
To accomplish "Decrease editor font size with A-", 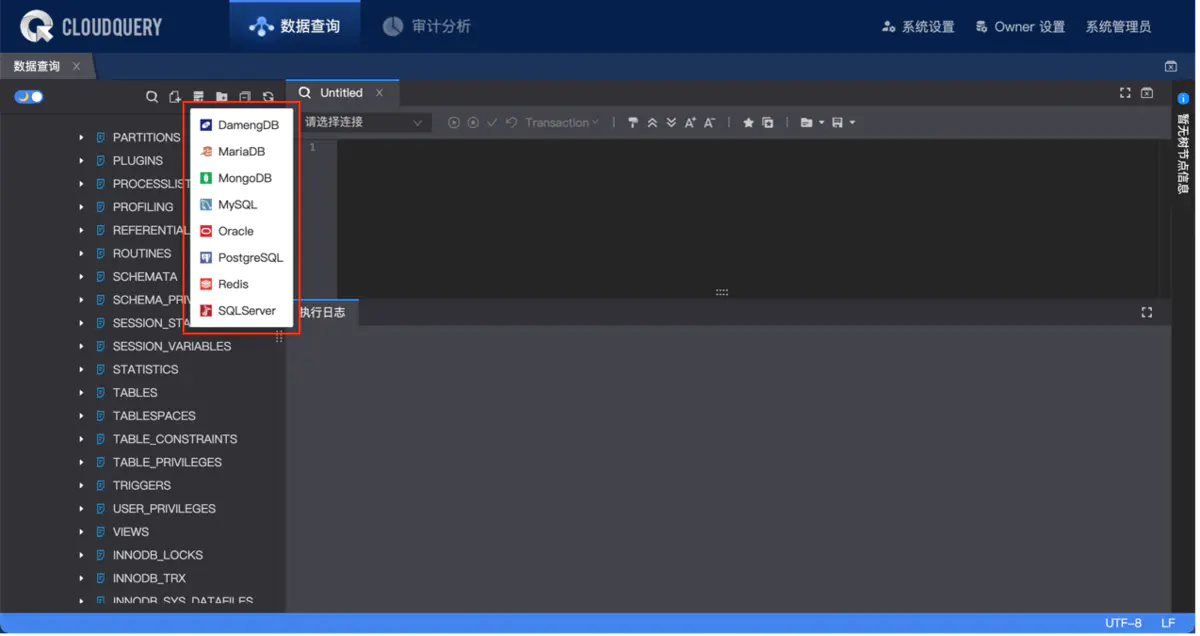I will (x=709, y=123).
